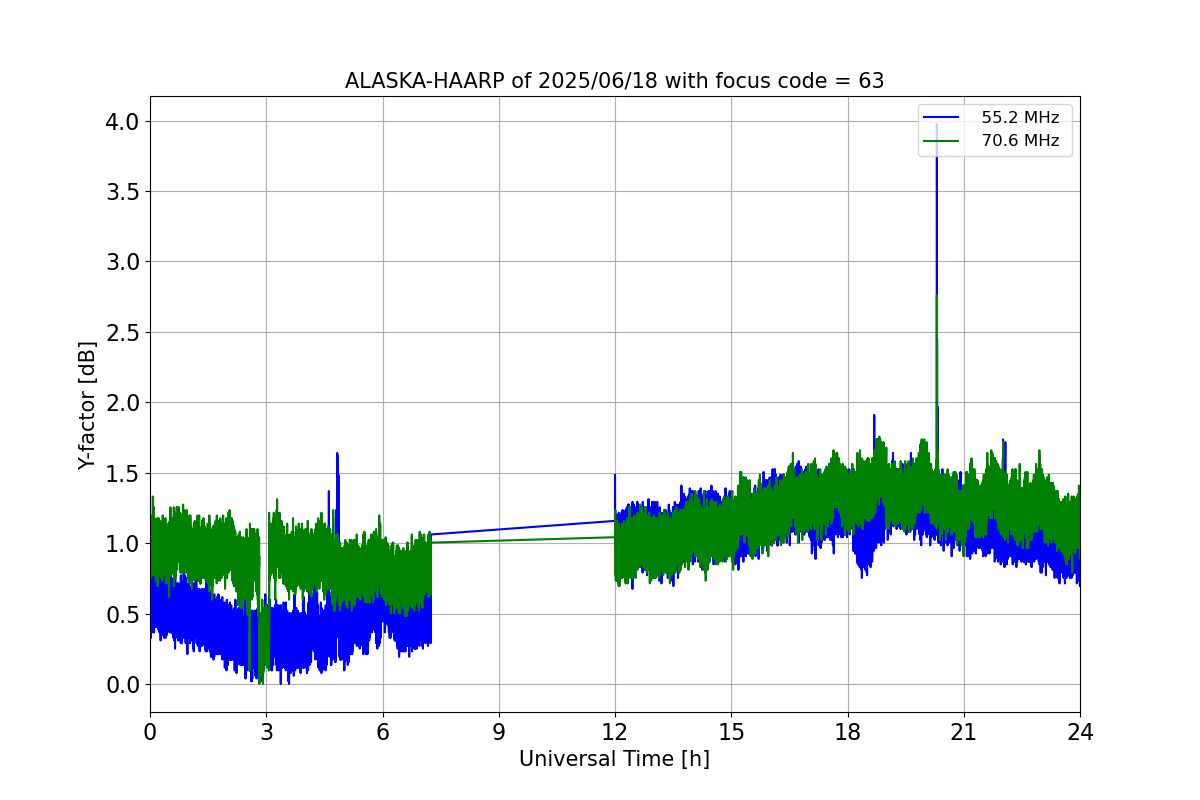Click the x-axis tick label 12
1200x800 pixels.
coord(615,732)
